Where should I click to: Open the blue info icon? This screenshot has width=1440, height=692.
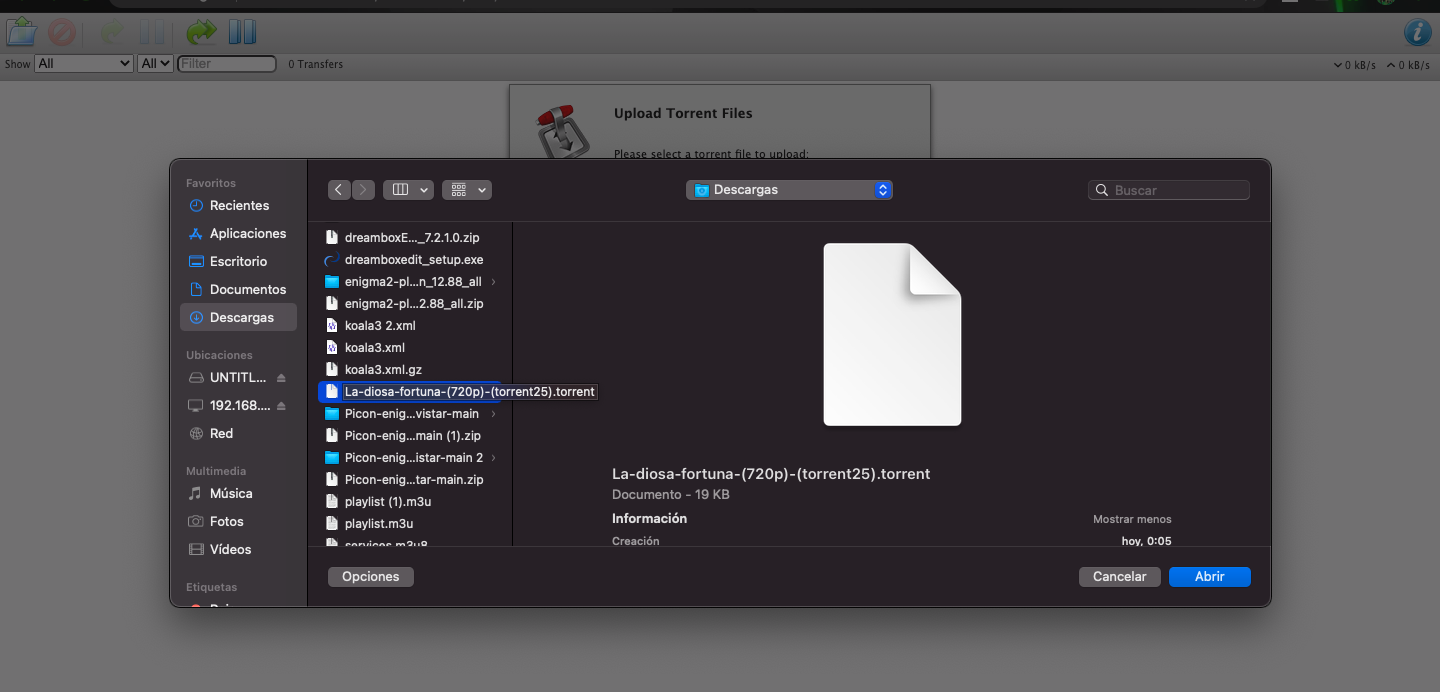(1417, 32)
